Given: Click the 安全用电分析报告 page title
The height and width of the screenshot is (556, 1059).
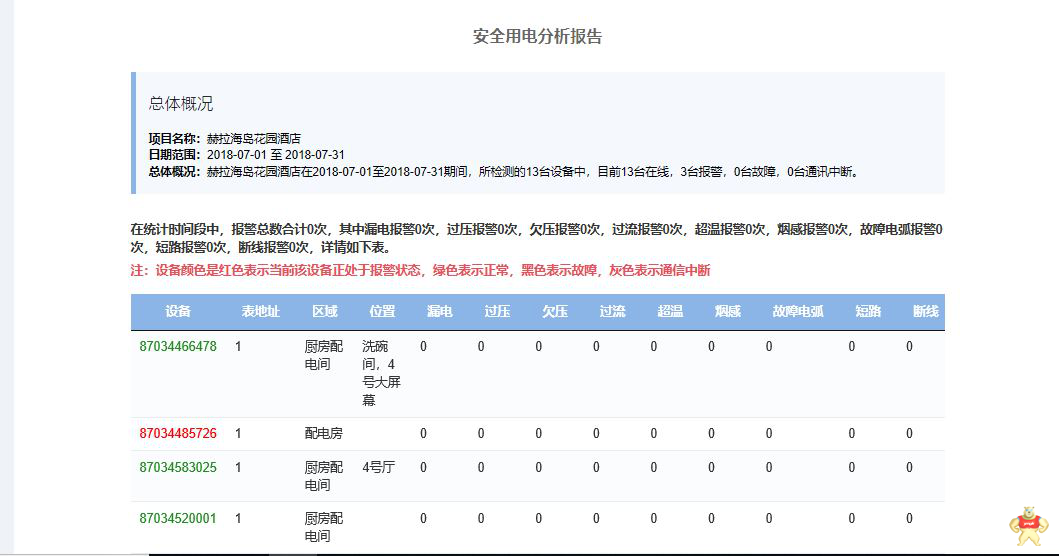Looking at the screenshot, I should coord(537,37).
